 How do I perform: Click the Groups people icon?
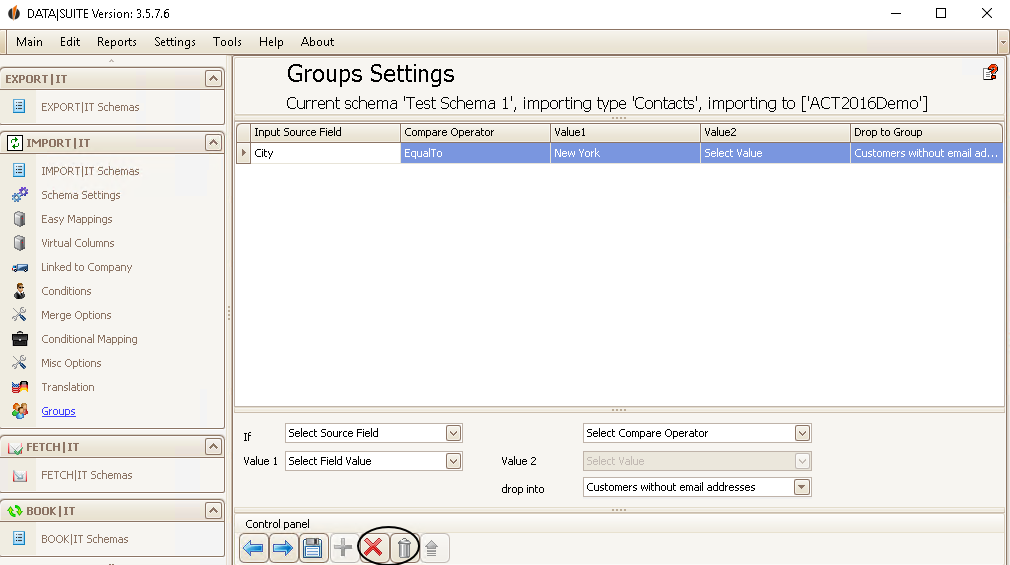tap(19, 410)
